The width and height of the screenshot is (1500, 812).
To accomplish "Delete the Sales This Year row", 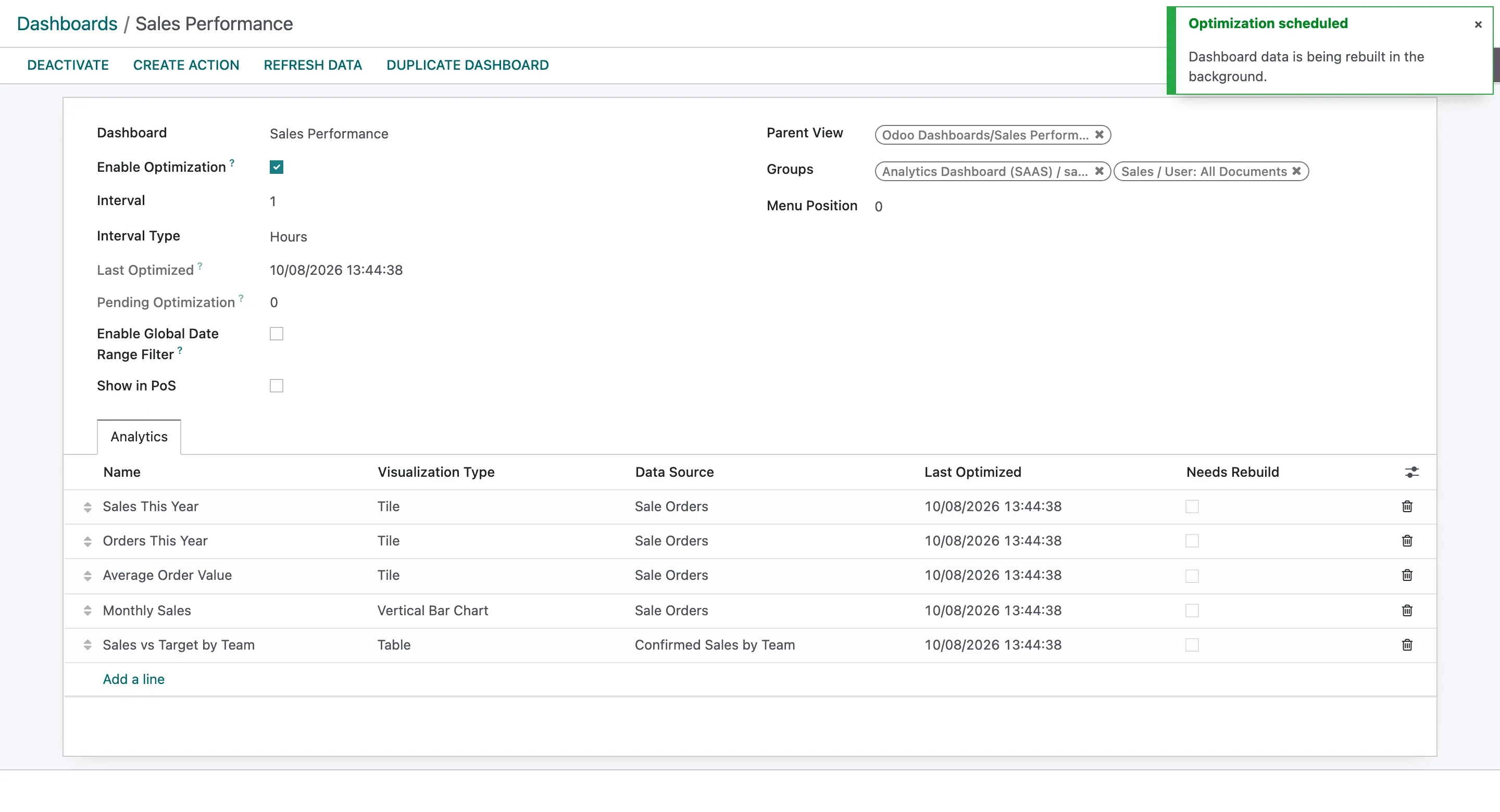I will (1407, 506).
